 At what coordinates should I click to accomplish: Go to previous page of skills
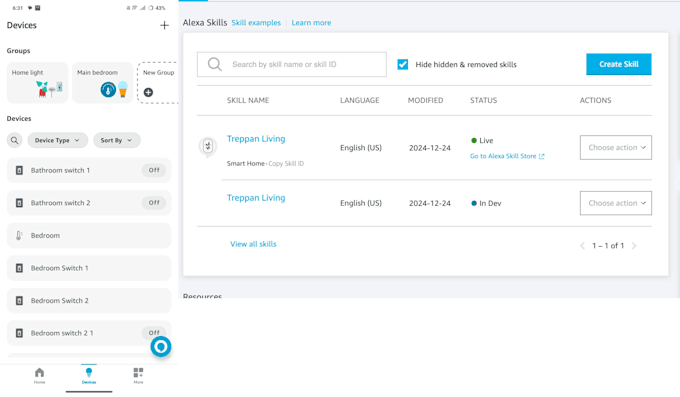(x=582, y=246)
